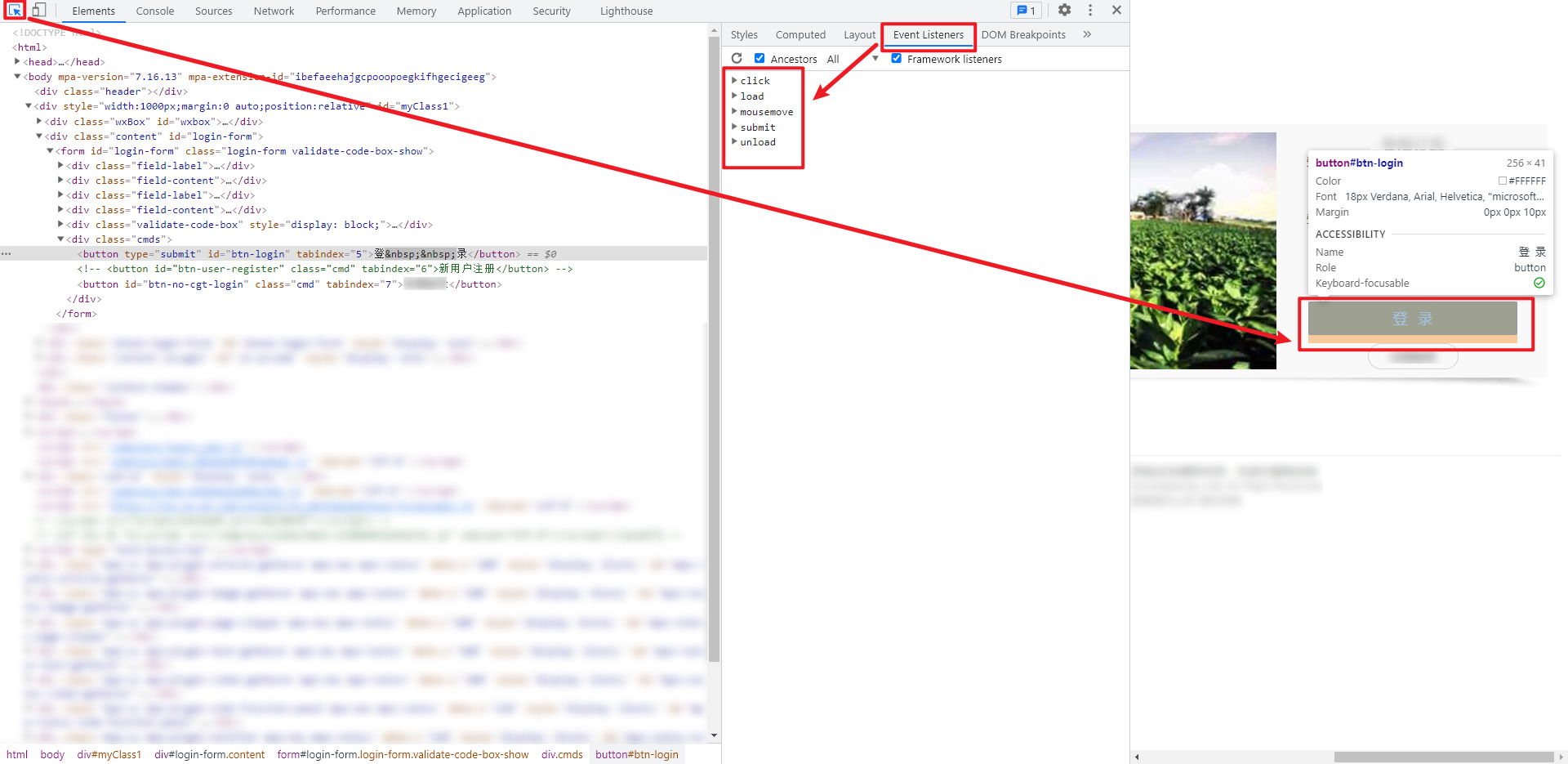The image size is (1568, 764).
Task: Open DevTools settings gear
Action: 1064,11
